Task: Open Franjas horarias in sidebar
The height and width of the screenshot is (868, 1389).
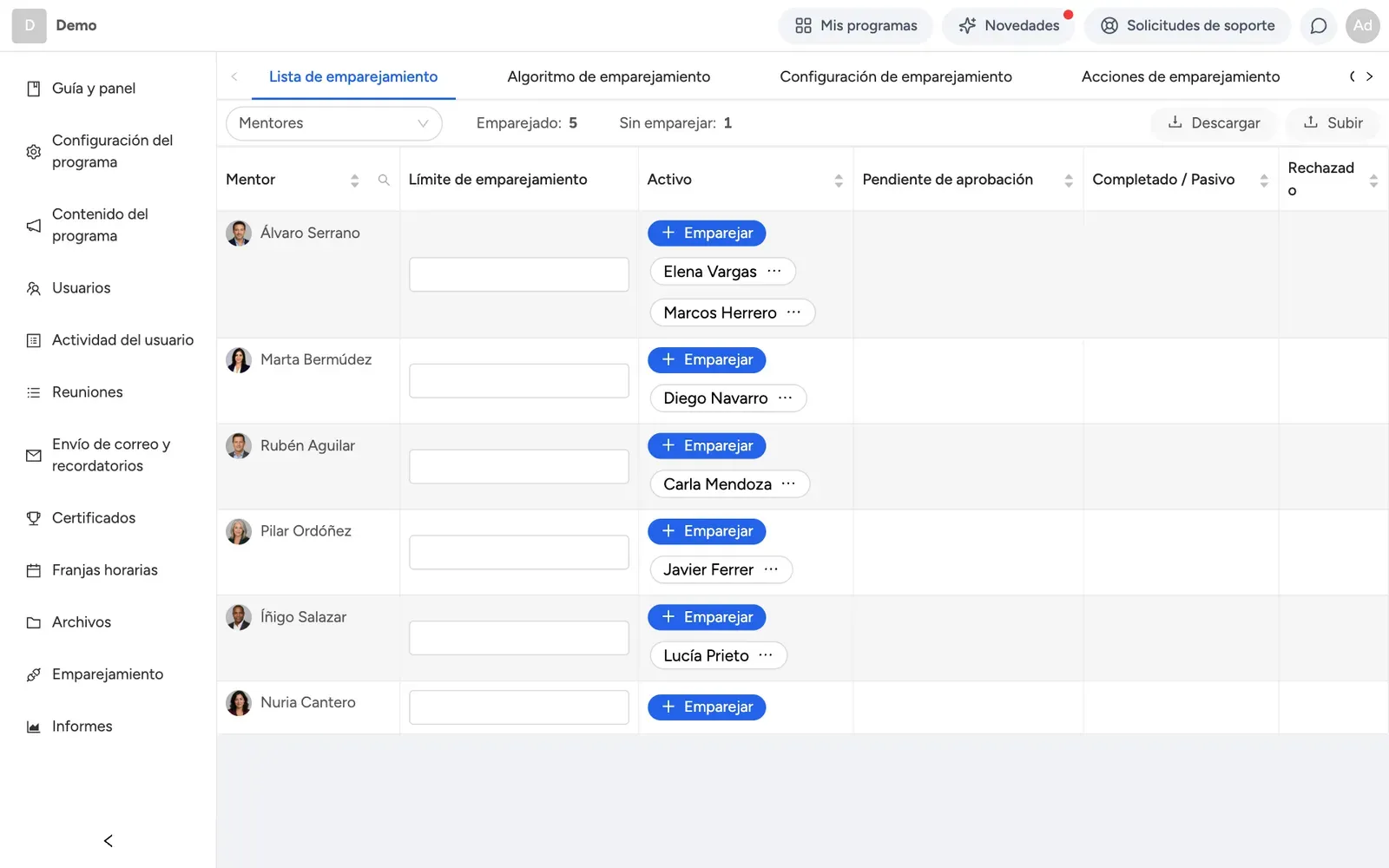Action: tap(105, 570)
